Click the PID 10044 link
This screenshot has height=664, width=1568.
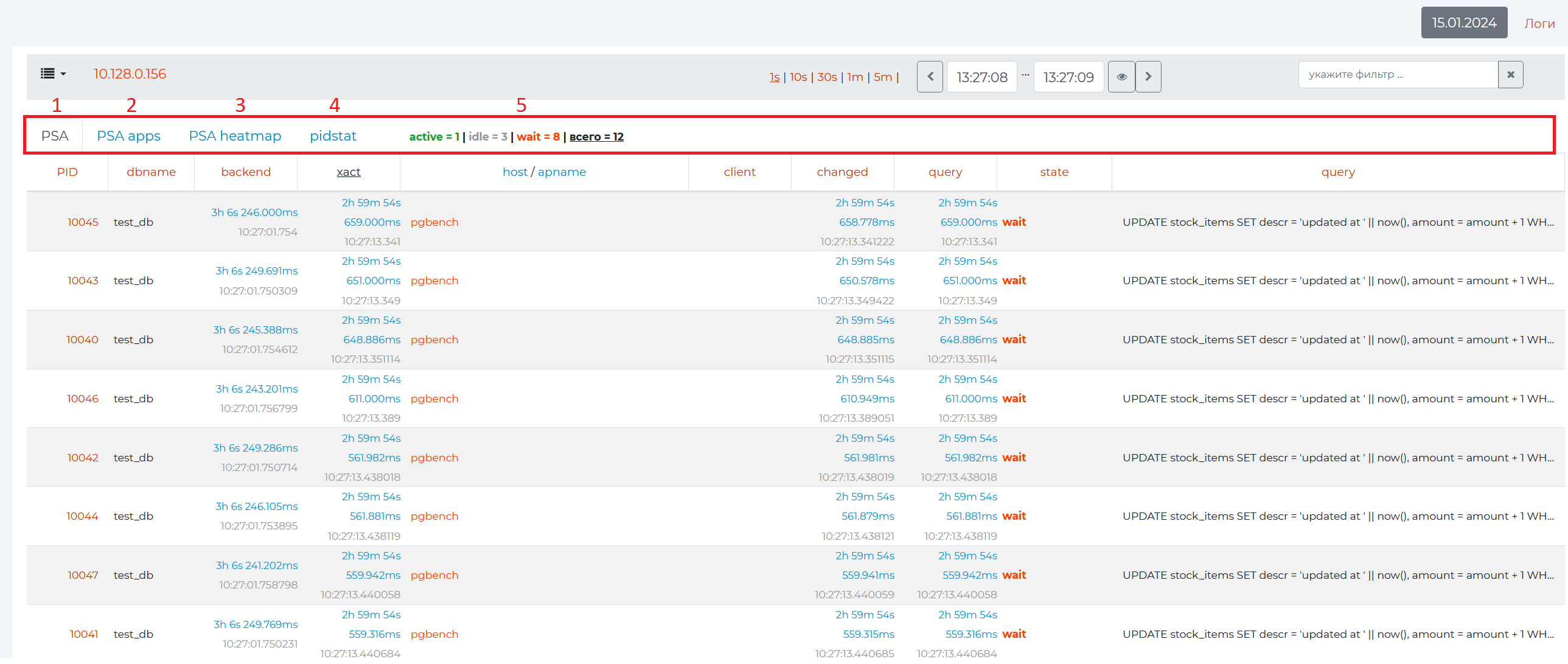tap(82, 516)
